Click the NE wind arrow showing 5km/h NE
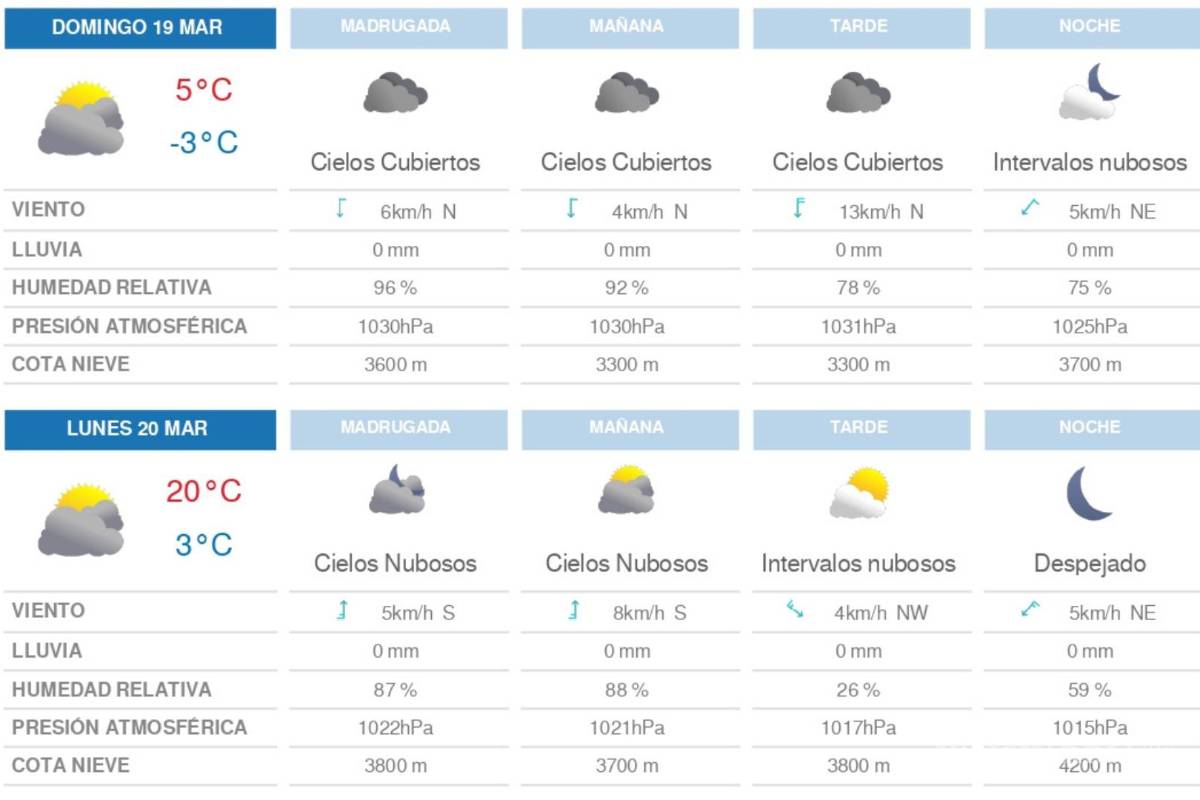The width and height of the screenshot is (1200, 800). [x=1032, y=209]
